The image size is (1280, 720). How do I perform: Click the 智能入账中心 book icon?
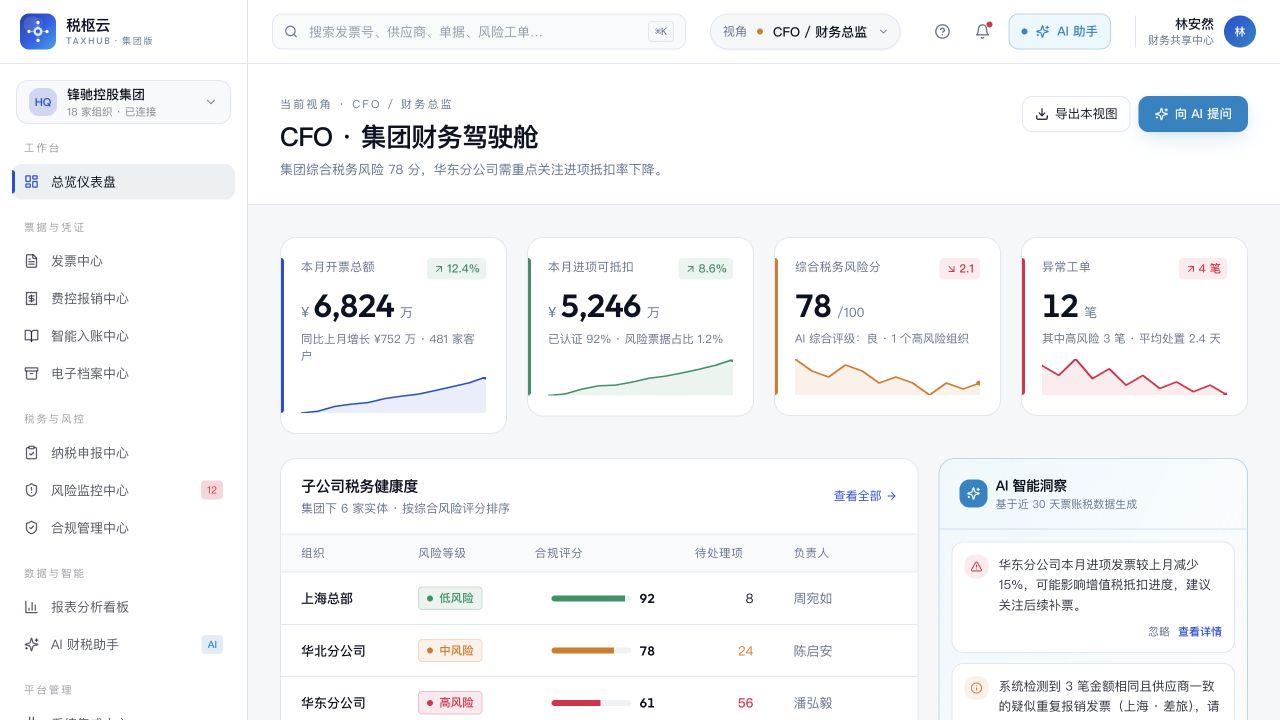point(31,335)
